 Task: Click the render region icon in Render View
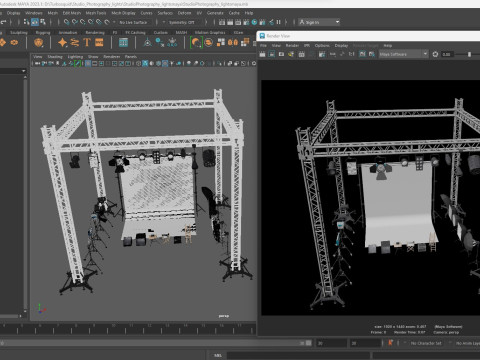pos(272,54)
